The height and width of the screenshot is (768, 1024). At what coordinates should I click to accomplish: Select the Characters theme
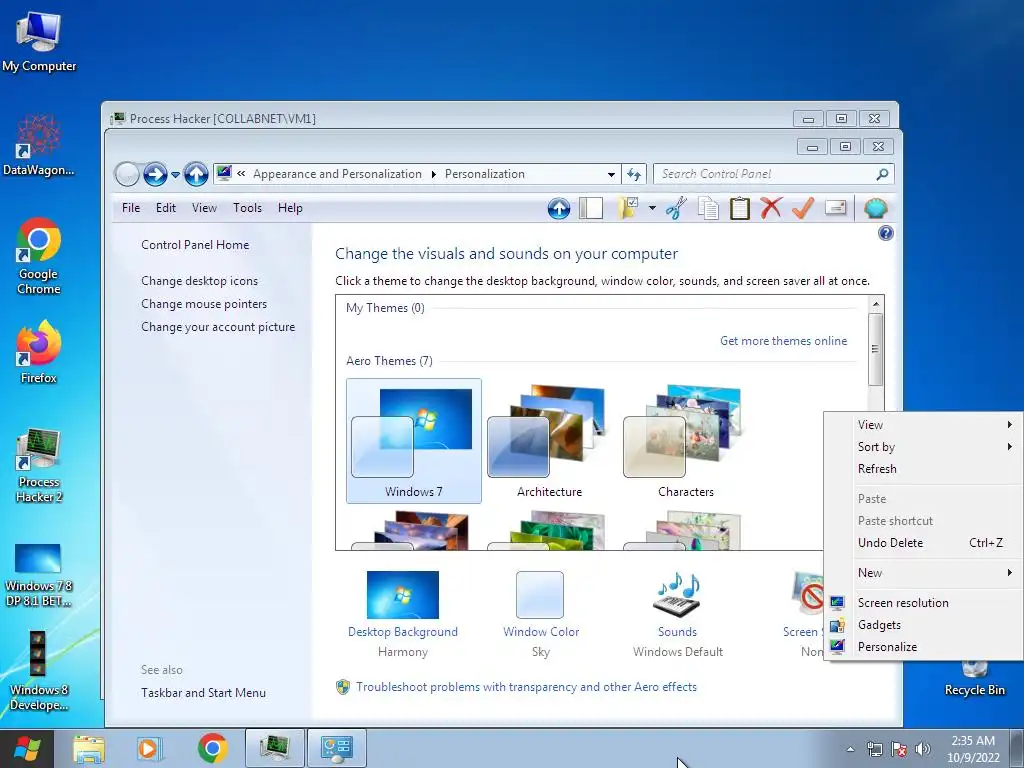pos(686,441)
